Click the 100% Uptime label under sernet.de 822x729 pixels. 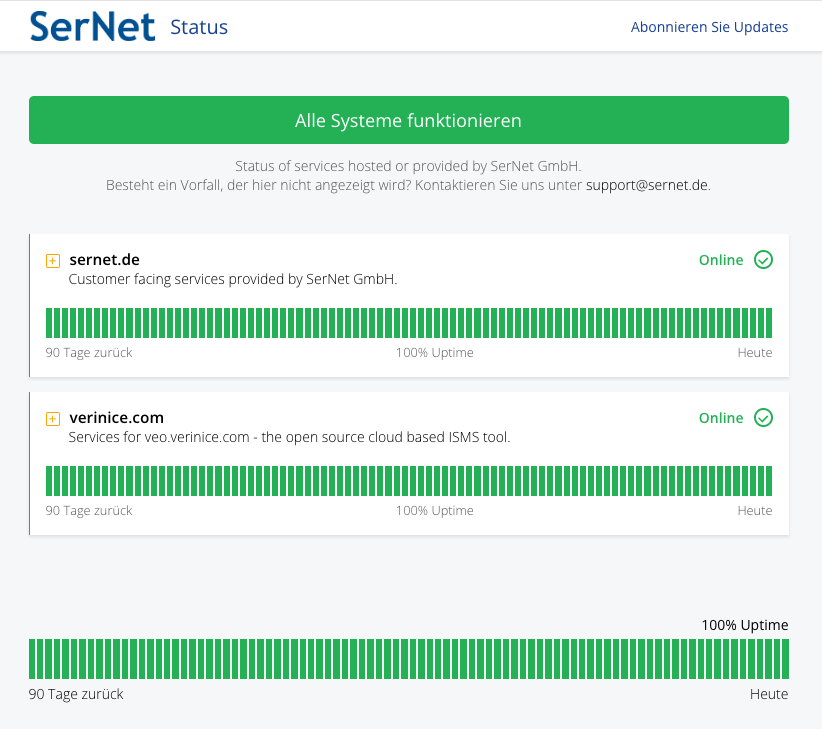point(434,353)
